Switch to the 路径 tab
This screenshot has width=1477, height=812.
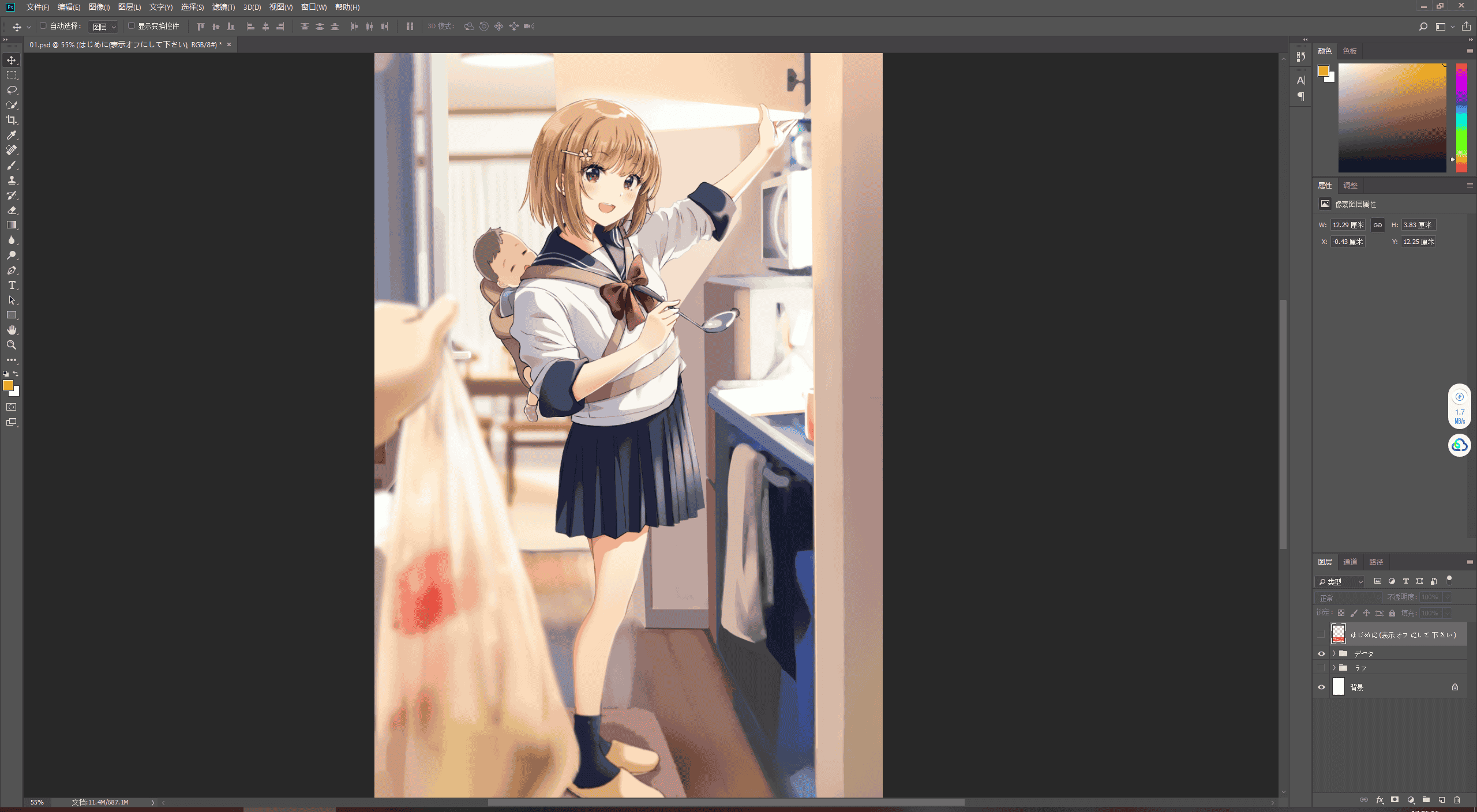click(1376, 562)
